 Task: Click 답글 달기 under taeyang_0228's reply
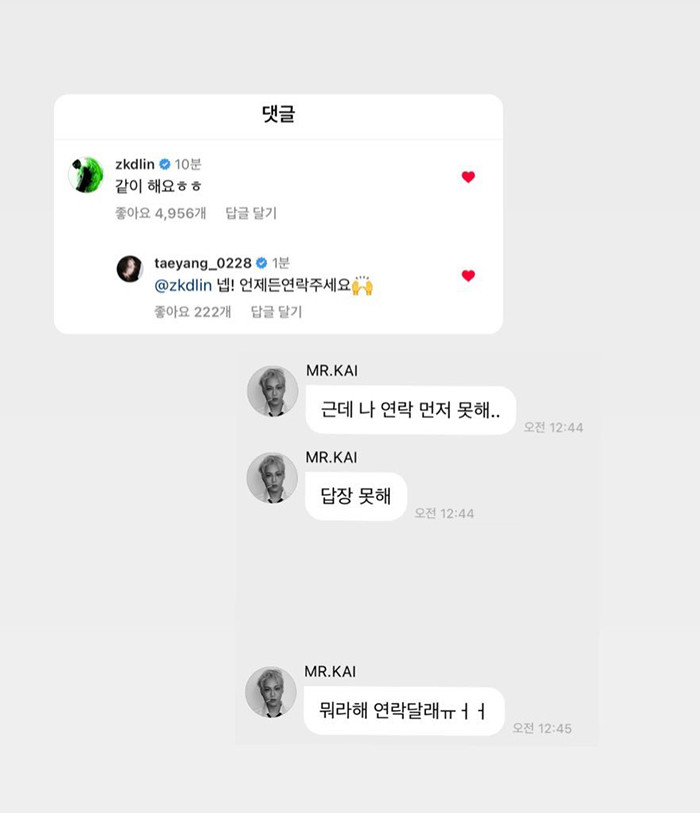(276, 312)
